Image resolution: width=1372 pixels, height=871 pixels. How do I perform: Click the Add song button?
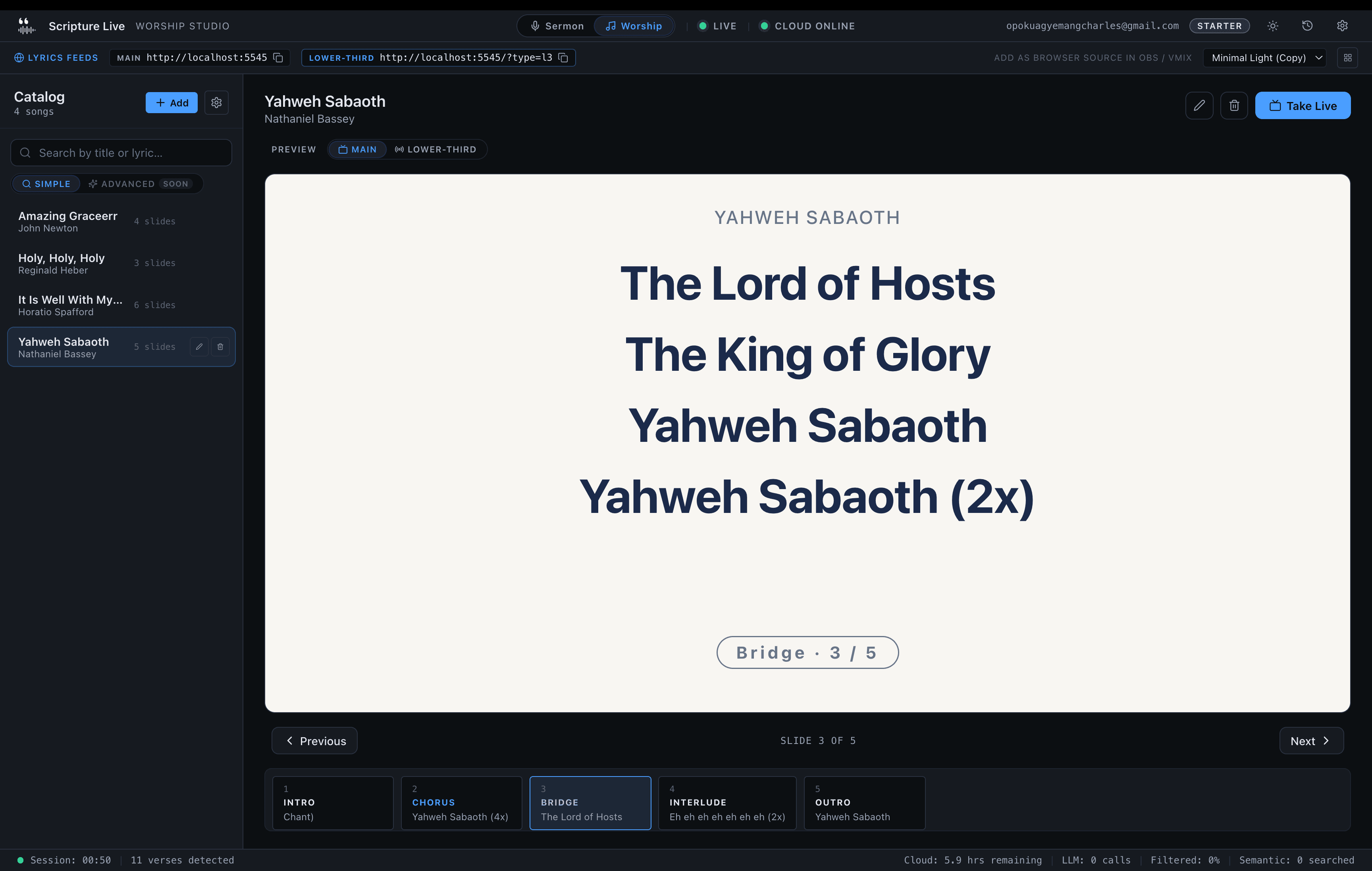click(x=171, y=102)
